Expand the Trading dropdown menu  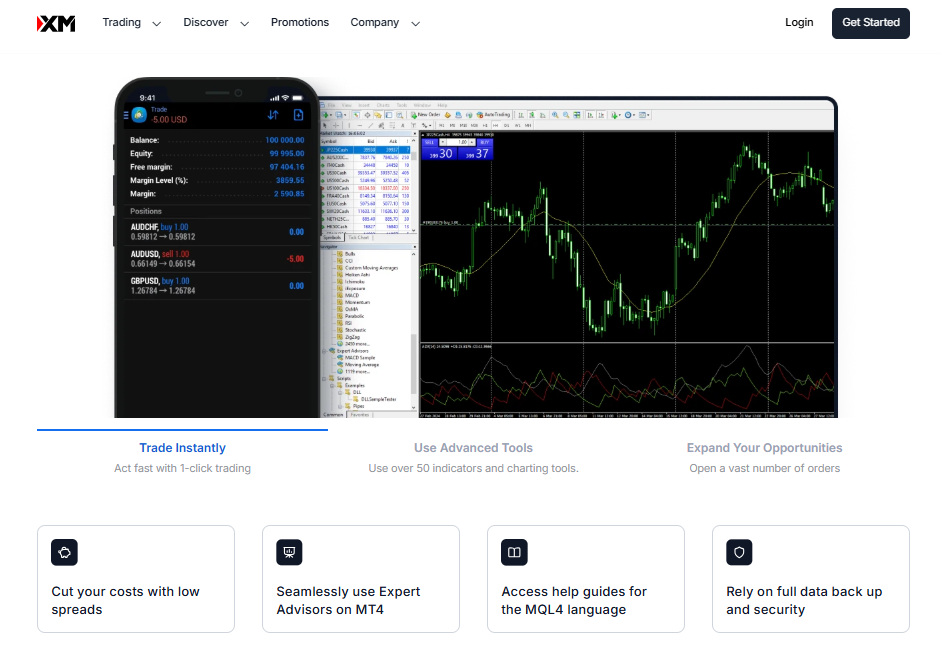[131, 23]
